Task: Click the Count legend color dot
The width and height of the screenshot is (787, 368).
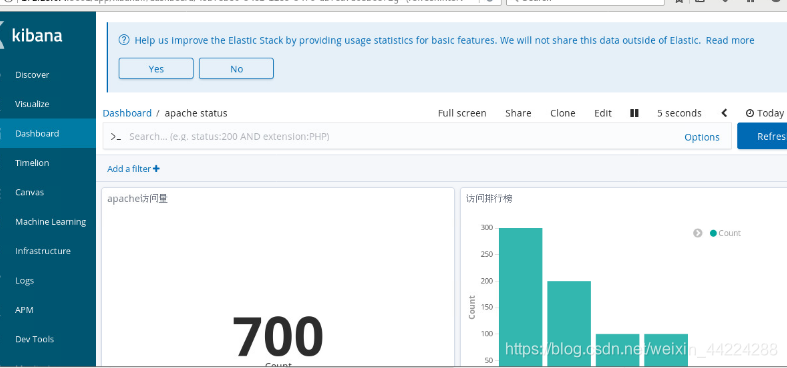Action: point(713,233)
